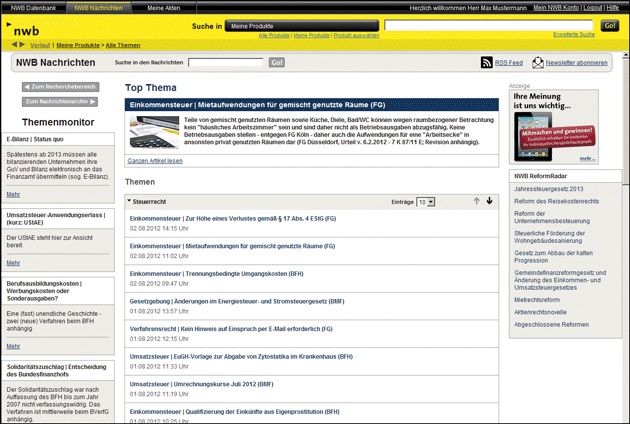Viewport: 630px width, 424px height.
Task: Click the 'Suche in den Nachrichten' input field
Action: pyautogui.click(x=225, y=63)
